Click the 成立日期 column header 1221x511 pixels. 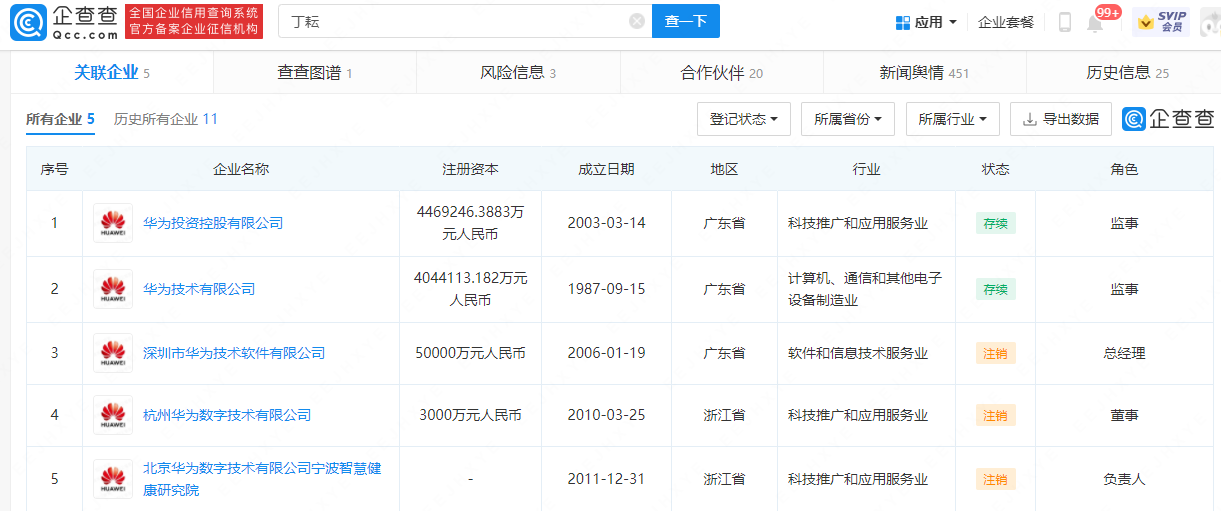(x=606, y=169)
